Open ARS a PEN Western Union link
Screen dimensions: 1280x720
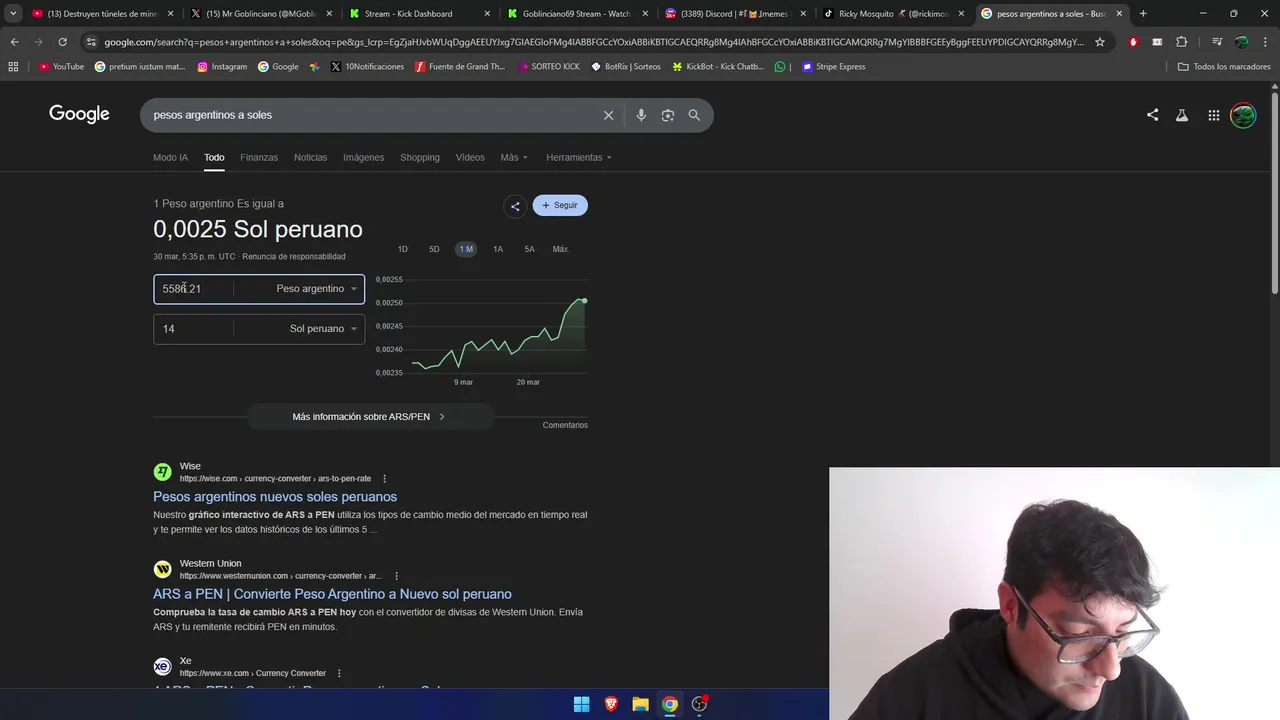pyautogui.click(x=332, y=594)
